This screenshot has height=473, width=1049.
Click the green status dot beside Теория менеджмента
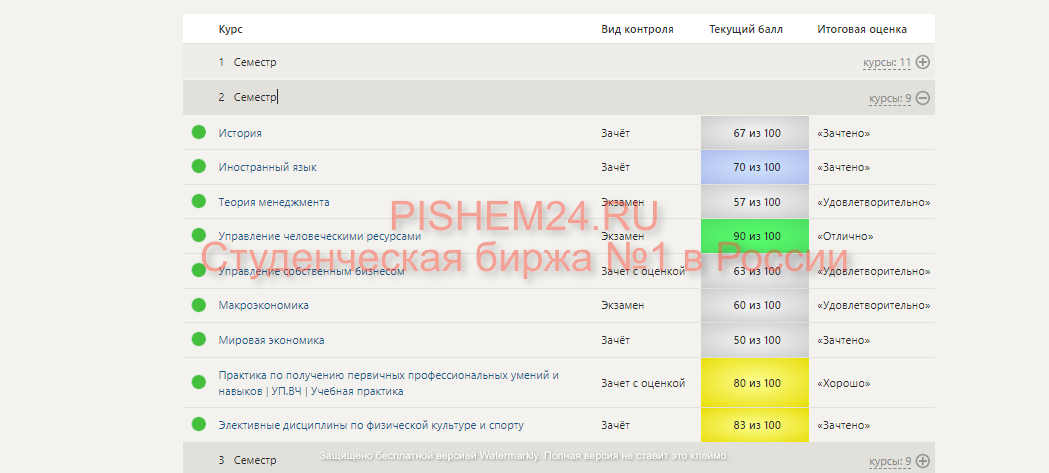(198, 201)
